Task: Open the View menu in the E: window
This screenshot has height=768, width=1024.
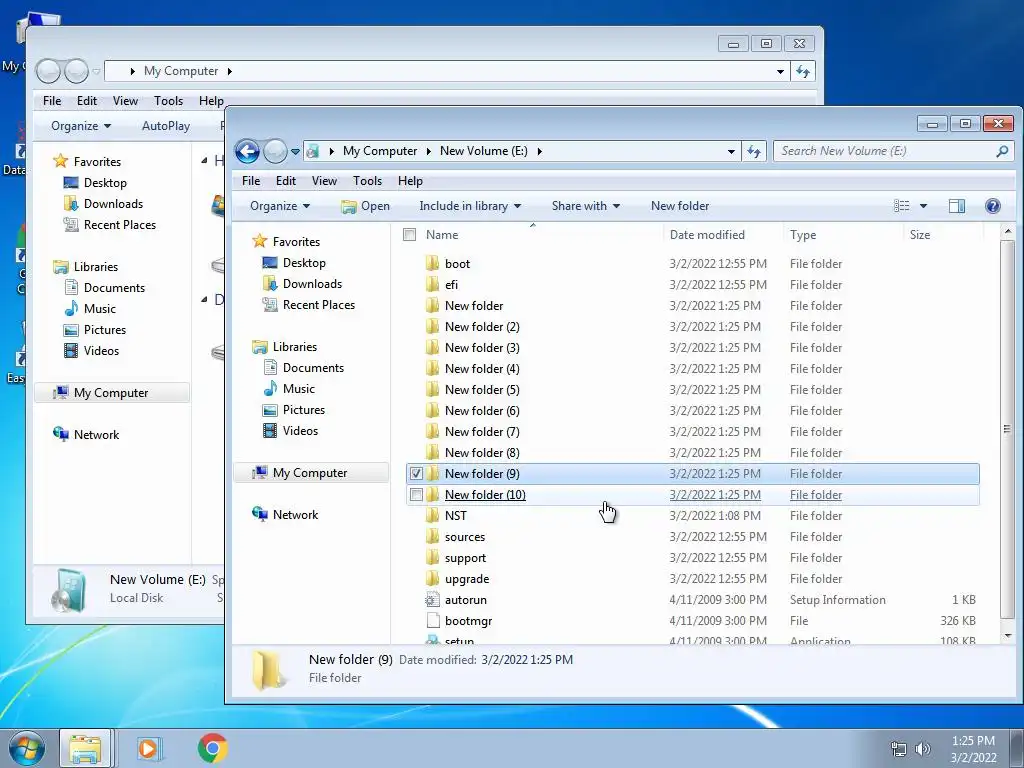Action: tap(324, 181)
